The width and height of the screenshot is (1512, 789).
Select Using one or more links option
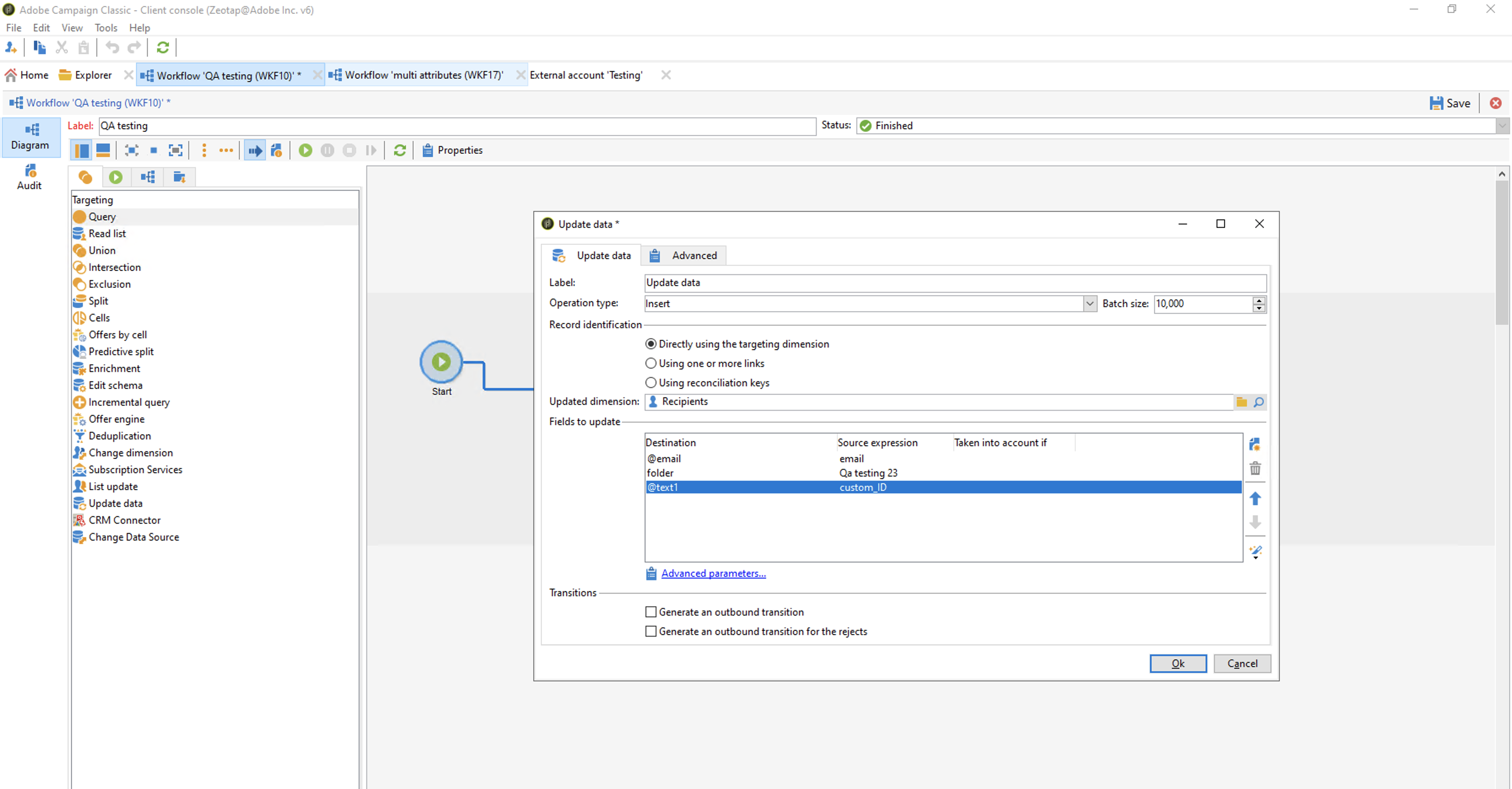pos(651,363)
